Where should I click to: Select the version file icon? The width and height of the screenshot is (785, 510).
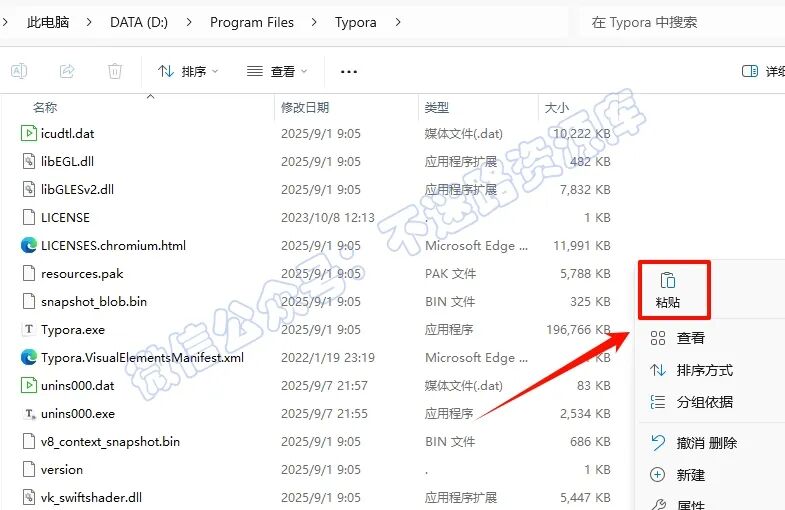click(29, 469)
